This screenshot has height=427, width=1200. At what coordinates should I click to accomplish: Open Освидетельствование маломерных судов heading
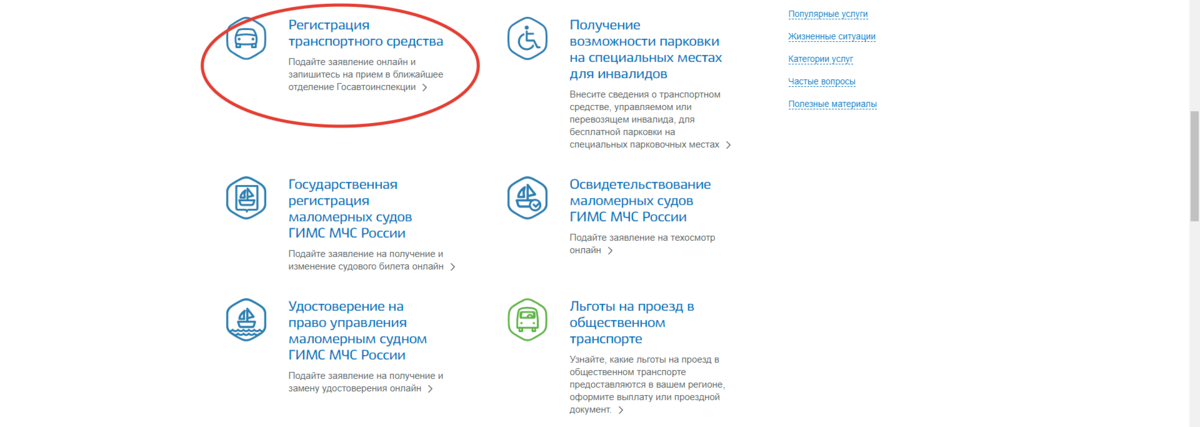tap(640, 201)
